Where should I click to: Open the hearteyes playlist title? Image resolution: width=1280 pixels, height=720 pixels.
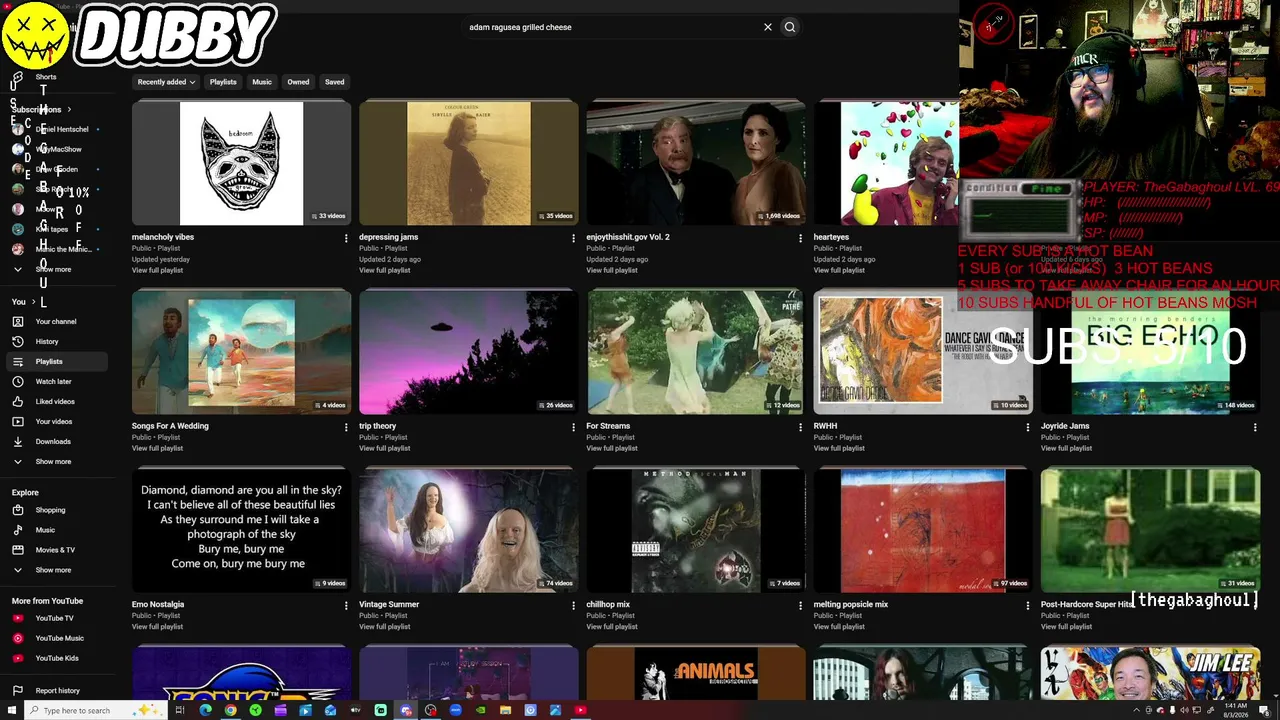831,237
